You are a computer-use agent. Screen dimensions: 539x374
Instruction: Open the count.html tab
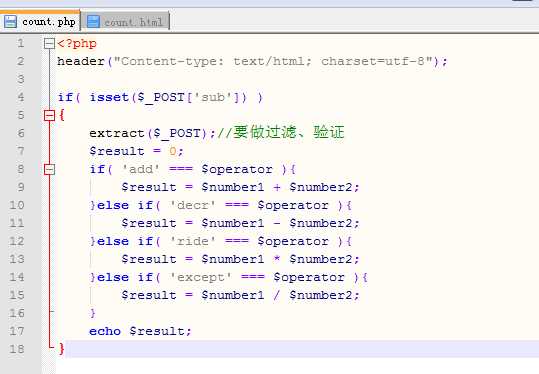[125, 22]
